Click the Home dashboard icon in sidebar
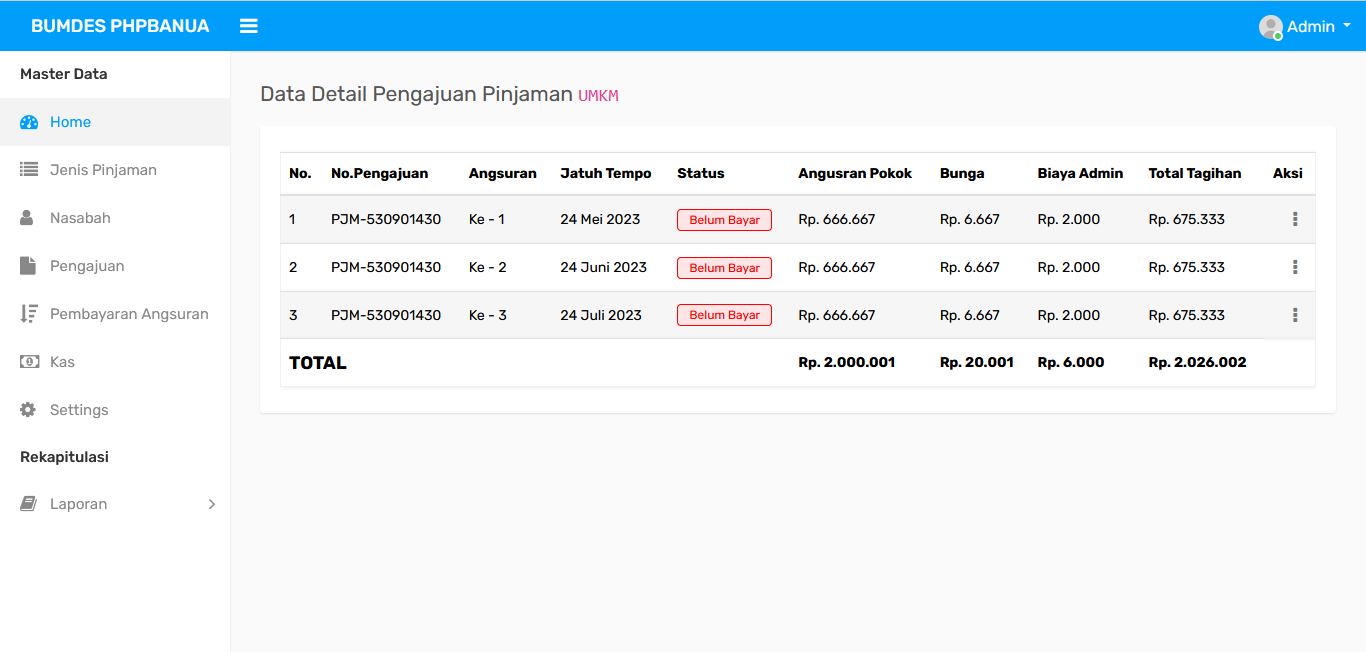1366x652 pixels. (29, 122)
